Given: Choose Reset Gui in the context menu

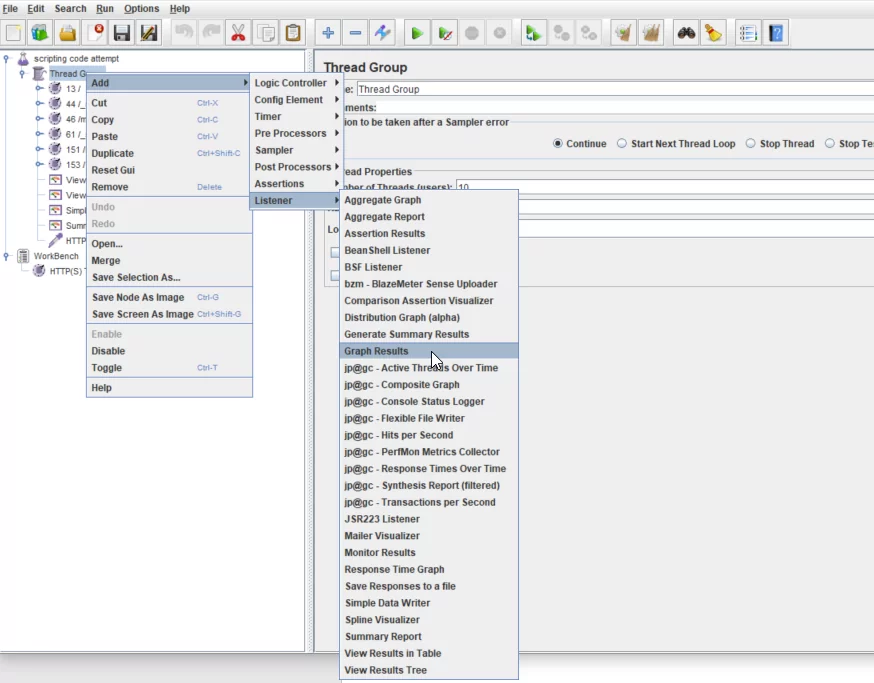Looking at the screenshot, I should [x=169, y=170].
